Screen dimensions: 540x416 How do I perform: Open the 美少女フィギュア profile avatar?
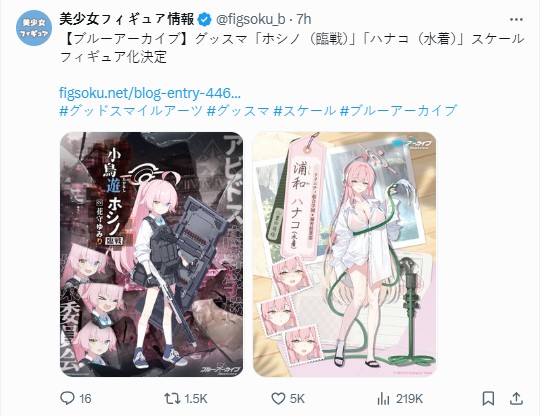33,28
